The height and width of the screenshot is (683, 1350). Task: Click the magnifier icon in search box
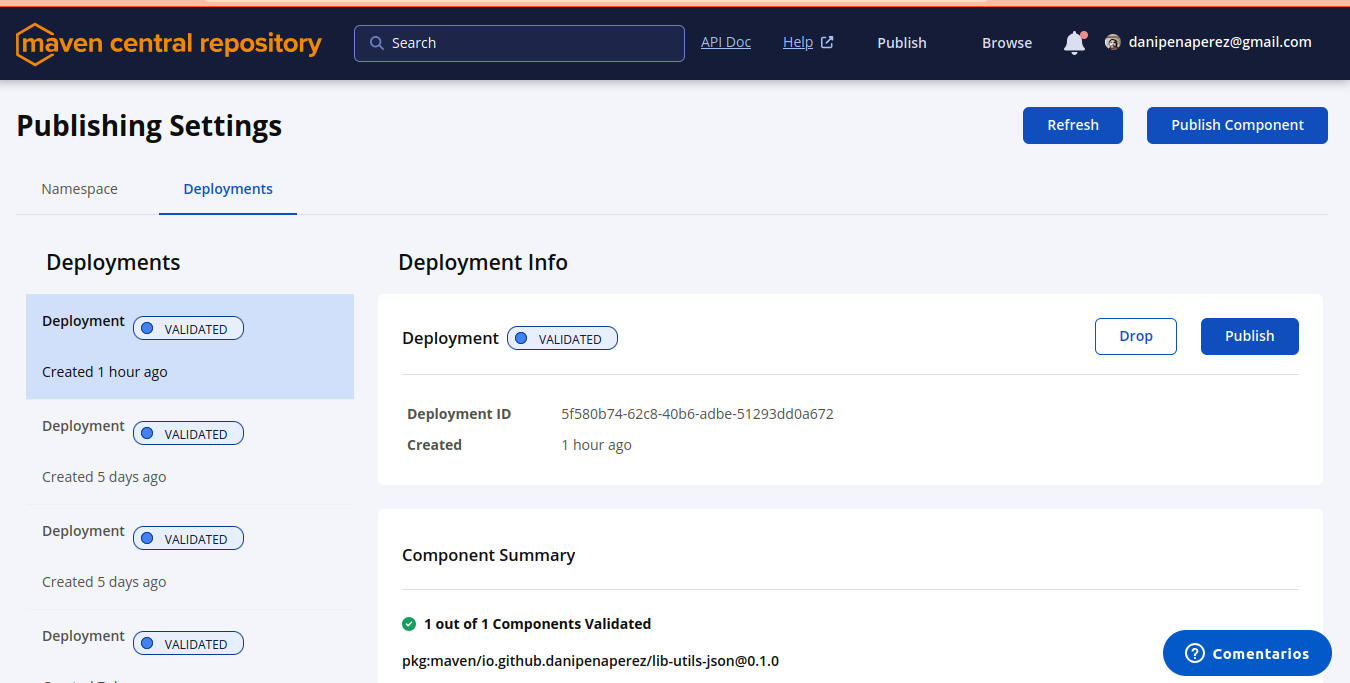pos(377,43)
